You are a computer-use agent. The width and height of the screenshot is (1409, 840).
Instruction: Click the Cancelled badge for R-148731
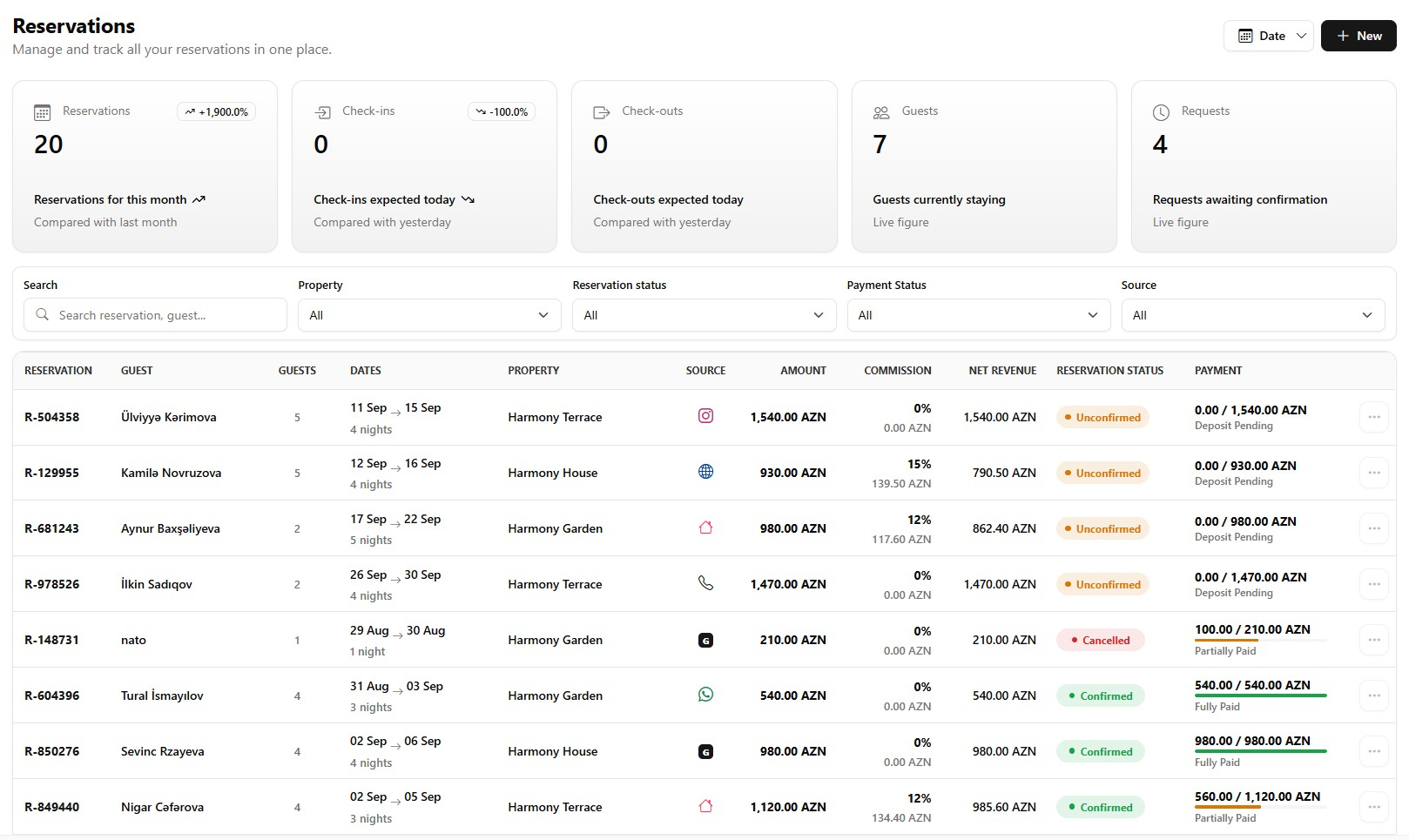click(x=1100, y=640)
